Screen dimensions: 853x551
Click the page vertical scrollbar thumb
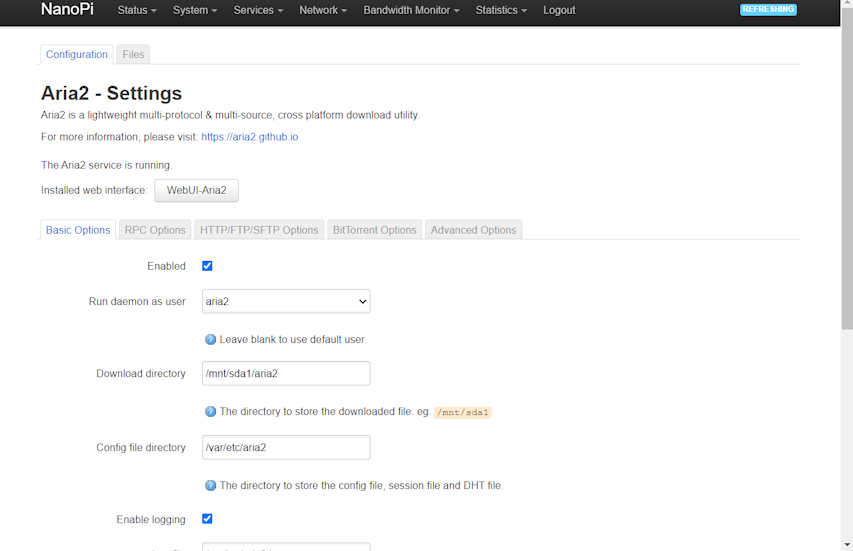[847, 169]
